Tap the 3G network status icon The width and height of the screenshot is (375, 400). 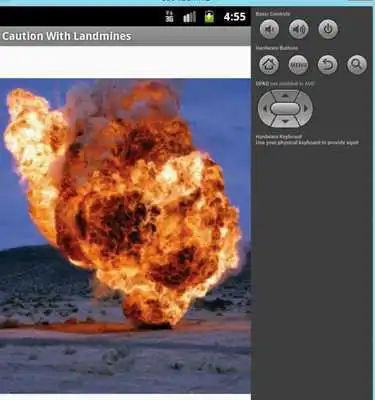[169, 16]
